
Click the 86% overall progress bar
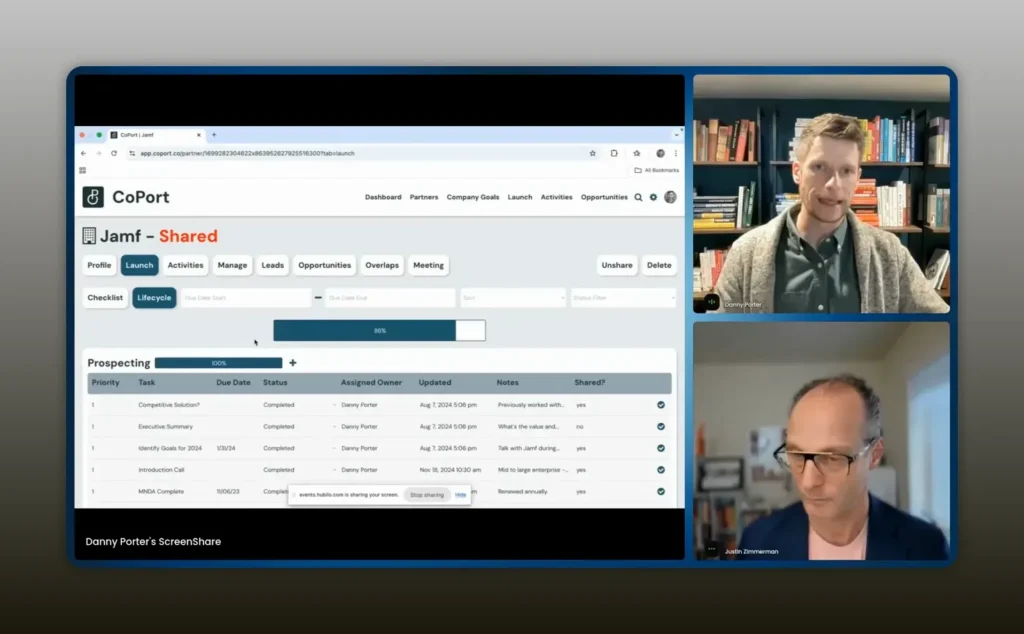(379, 331)
